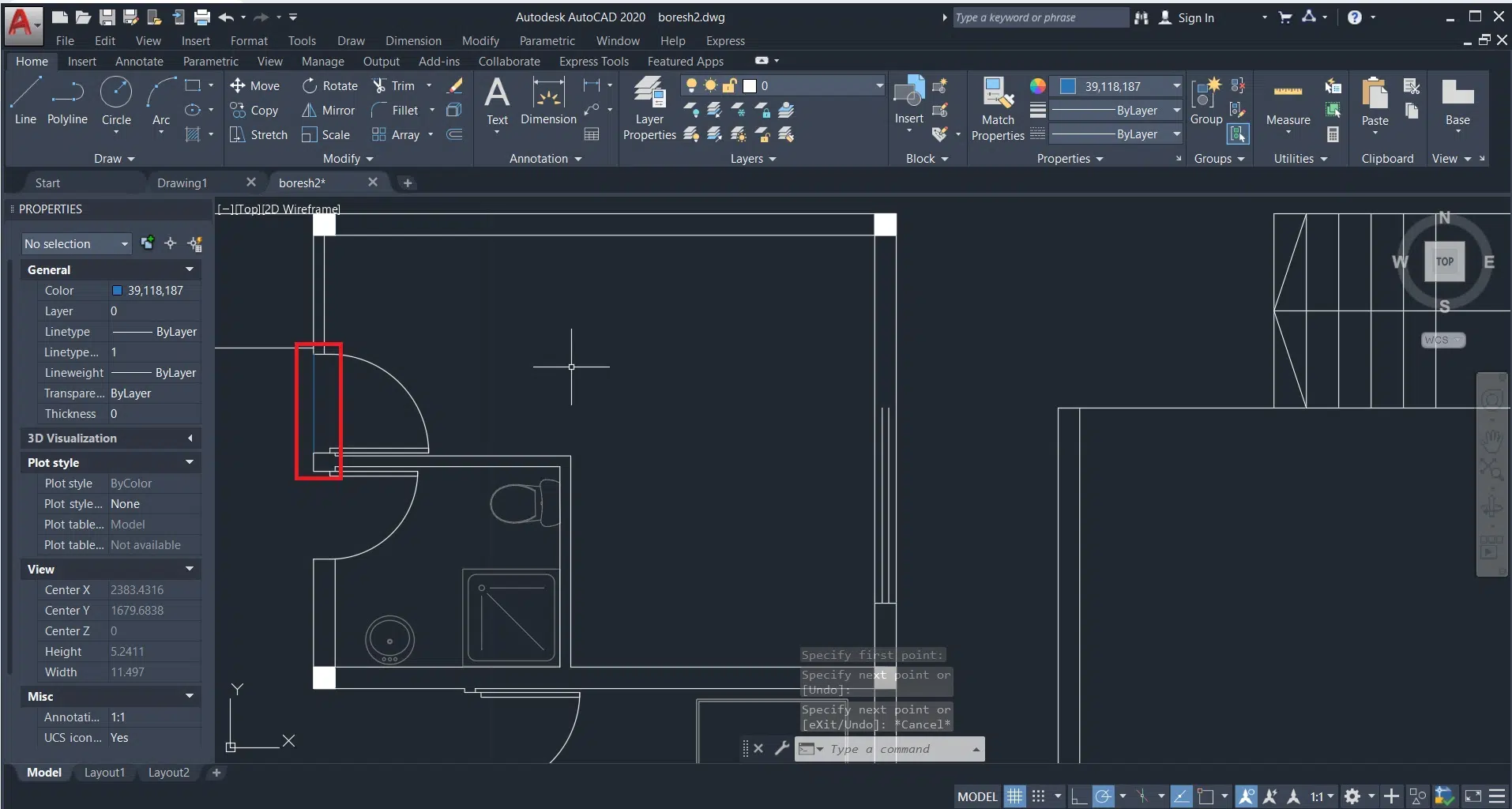Switch to the Annotate ribbon tab
Screen dimensions: 1512x809
tap(139, 62)
